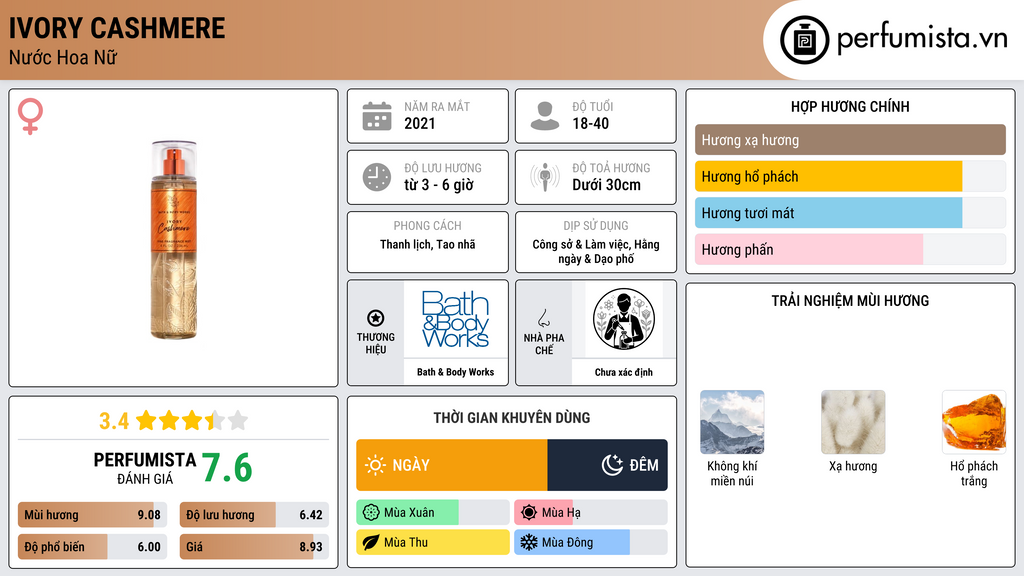Screen dimensions: 1024x576
Task: Click the Giá 8.93 score bar
Action: point(254,547)
